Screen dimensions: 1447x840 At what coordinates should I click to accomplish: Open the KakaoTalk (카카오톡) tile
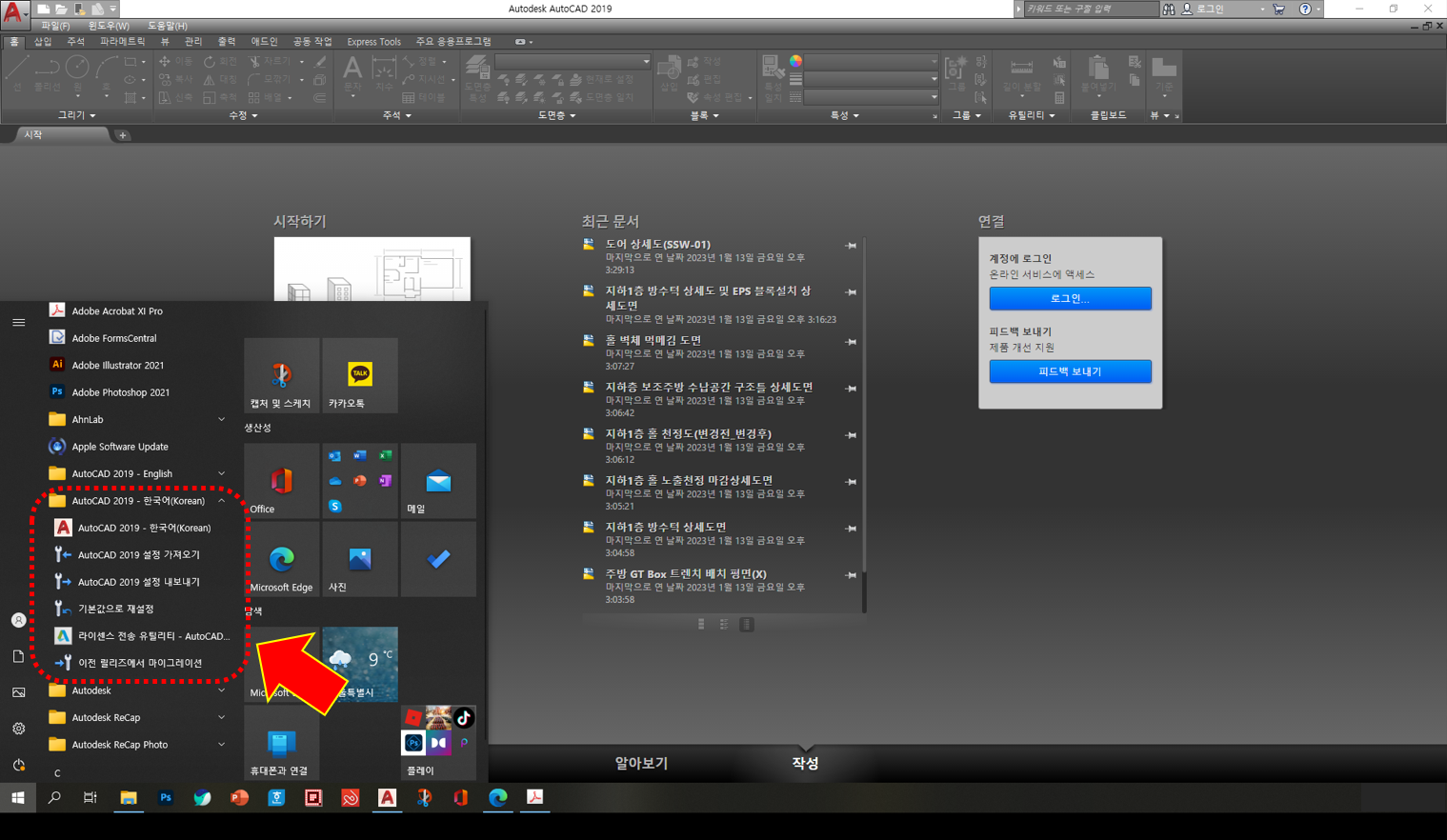[x=360, y=375]
